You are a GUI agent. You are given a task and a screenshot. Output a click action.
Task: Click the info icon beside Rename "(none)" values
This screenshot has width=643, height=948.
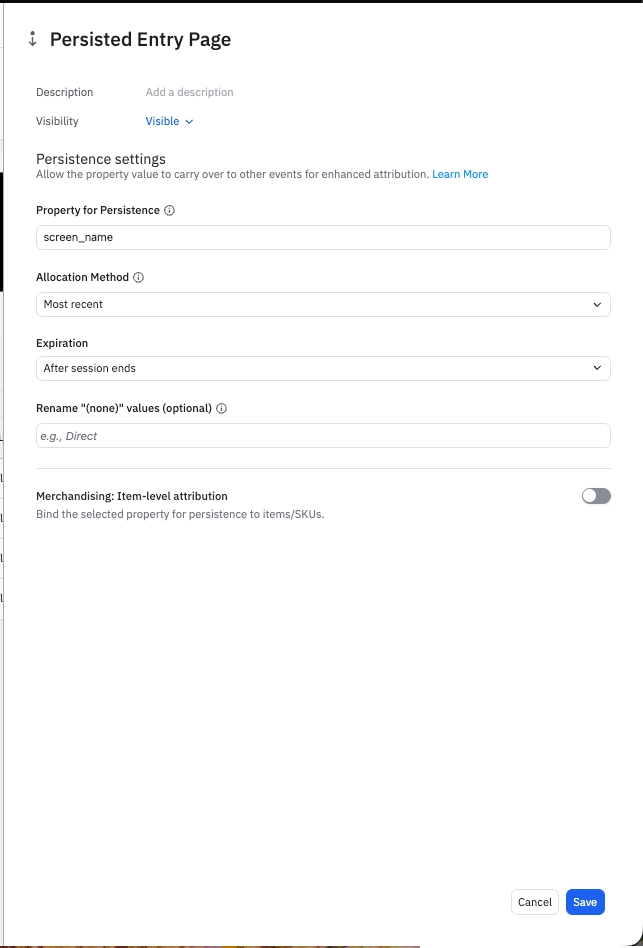(222, 409)
